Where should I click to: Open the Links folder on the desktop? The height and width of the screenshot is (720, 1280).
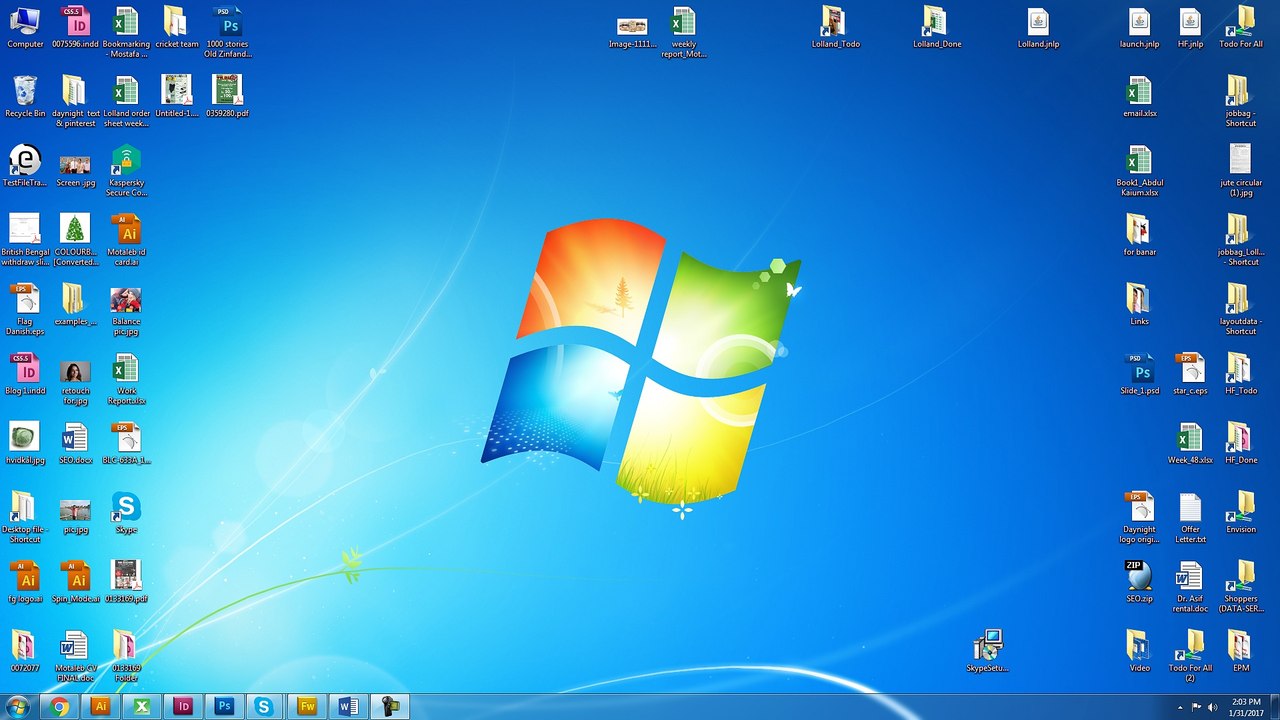1139,304
